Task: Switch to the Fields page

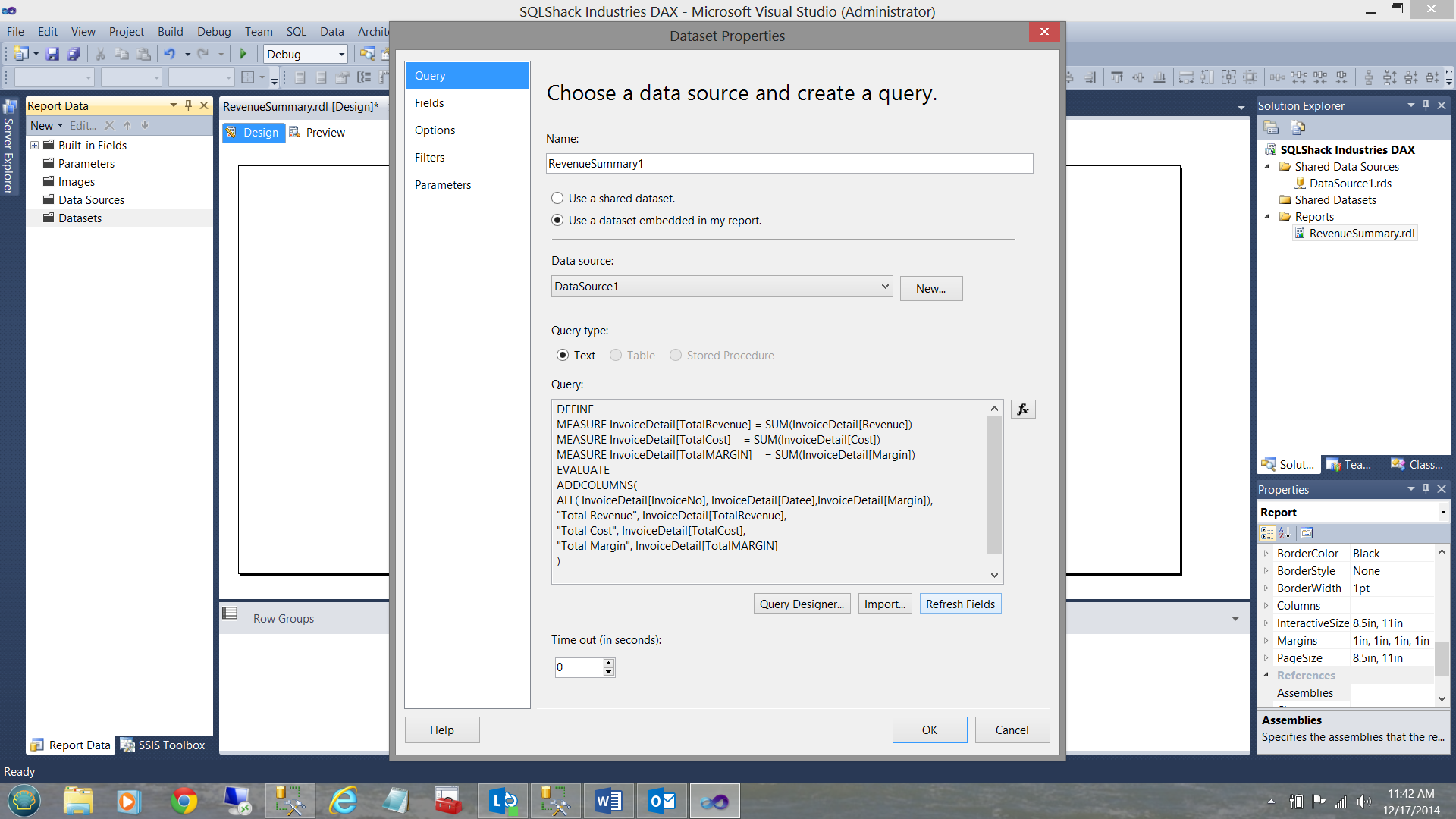Action: (x=429, y=103)
